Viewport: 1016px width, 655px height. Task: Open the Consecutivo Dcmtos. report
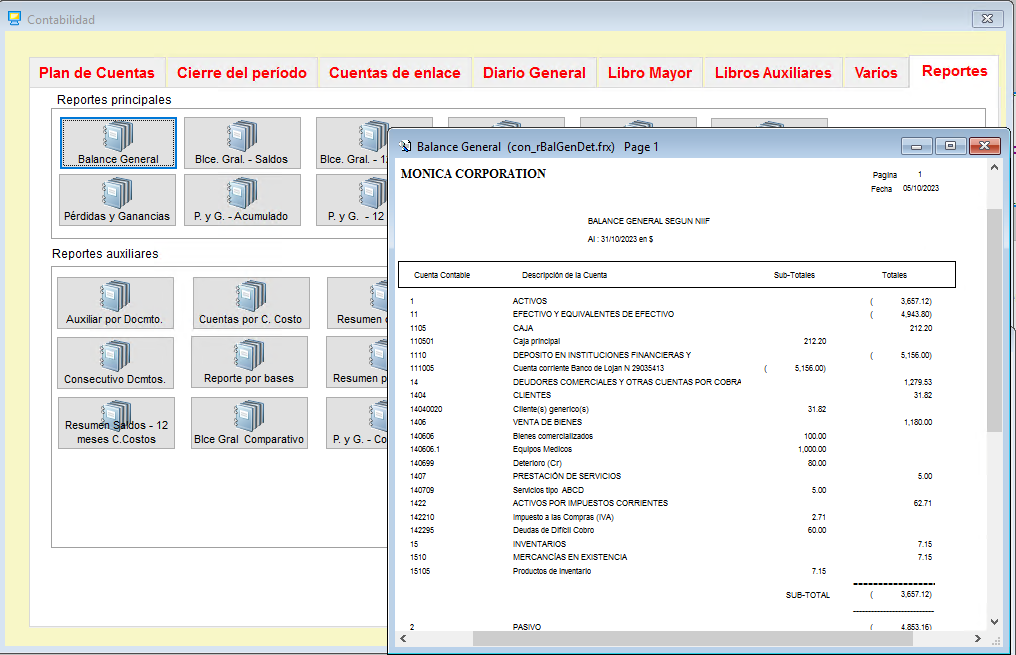[x=115, y=362]
